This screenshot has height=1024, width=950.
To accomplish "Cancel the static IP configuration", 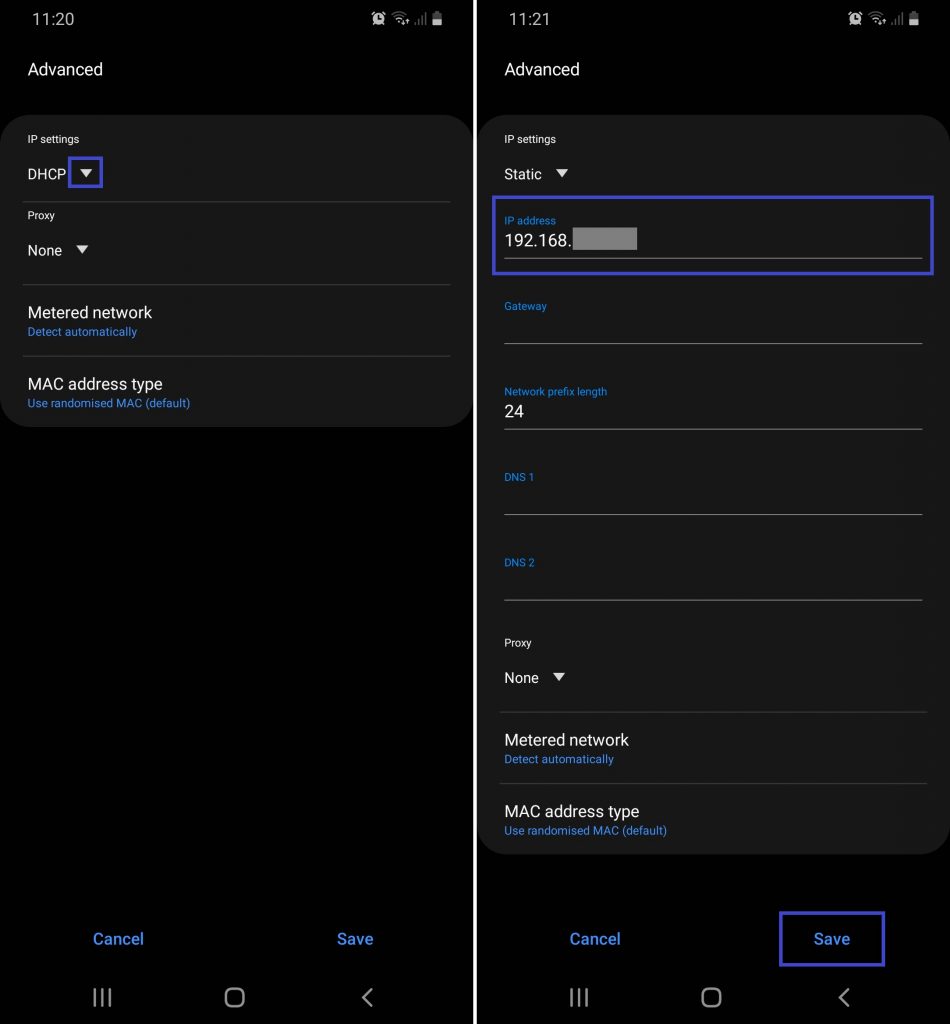I will [595, 939].
